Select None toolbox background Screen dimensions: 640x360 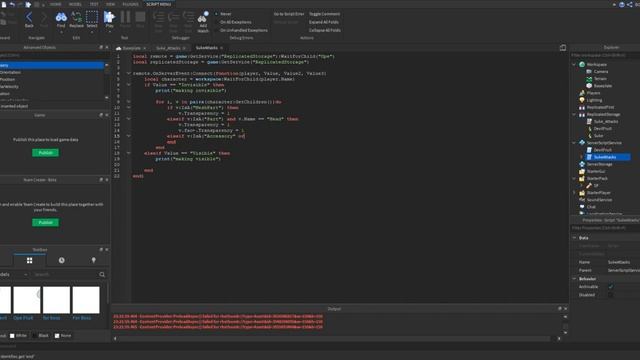(63, 336)
